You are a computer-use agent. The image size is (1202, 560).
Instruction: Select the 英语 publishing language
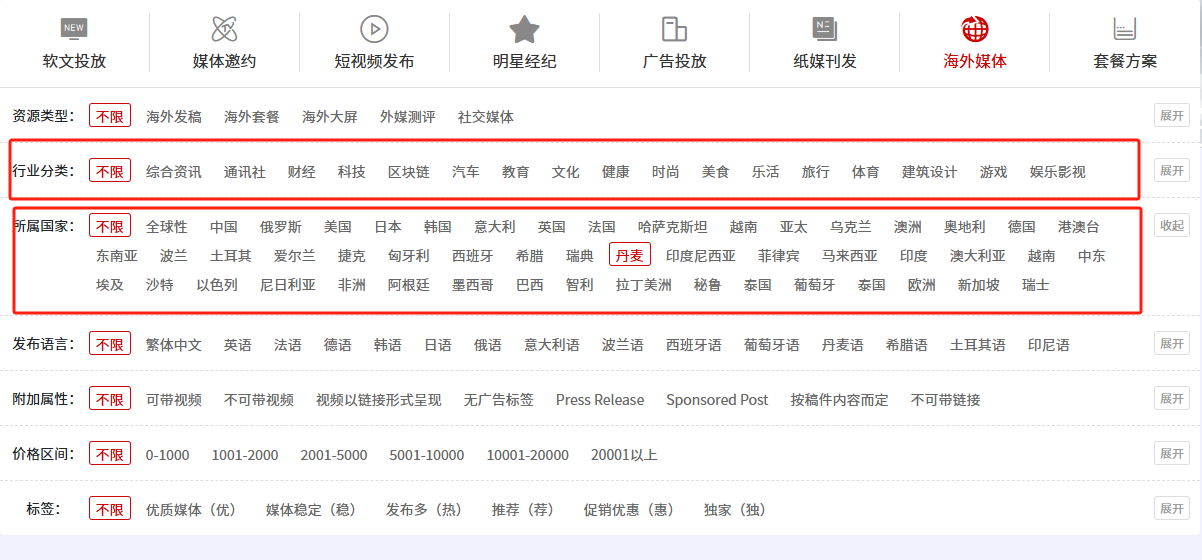tap(238, 345)
